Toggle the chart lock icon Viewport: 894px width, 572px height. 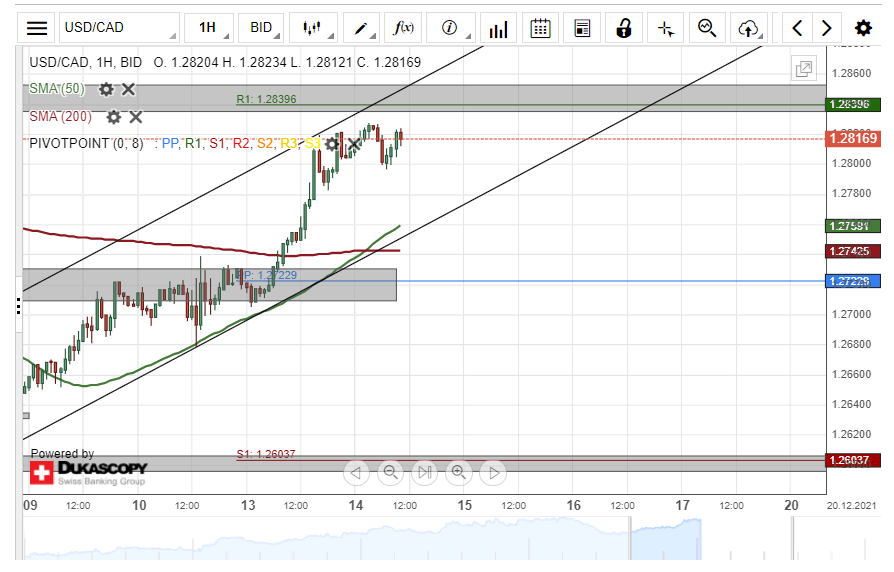624,28
